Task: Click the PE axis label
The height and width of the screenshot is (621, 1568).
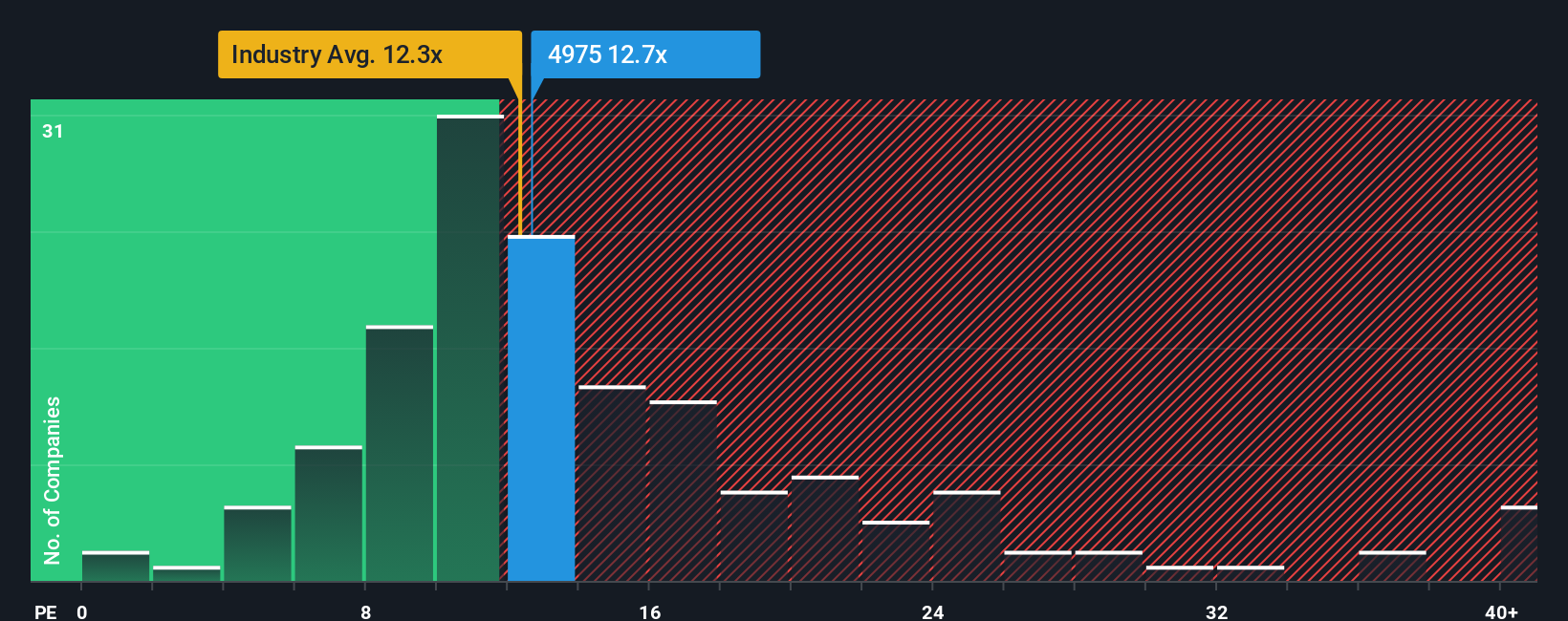Action: click(x=45, y=611)
